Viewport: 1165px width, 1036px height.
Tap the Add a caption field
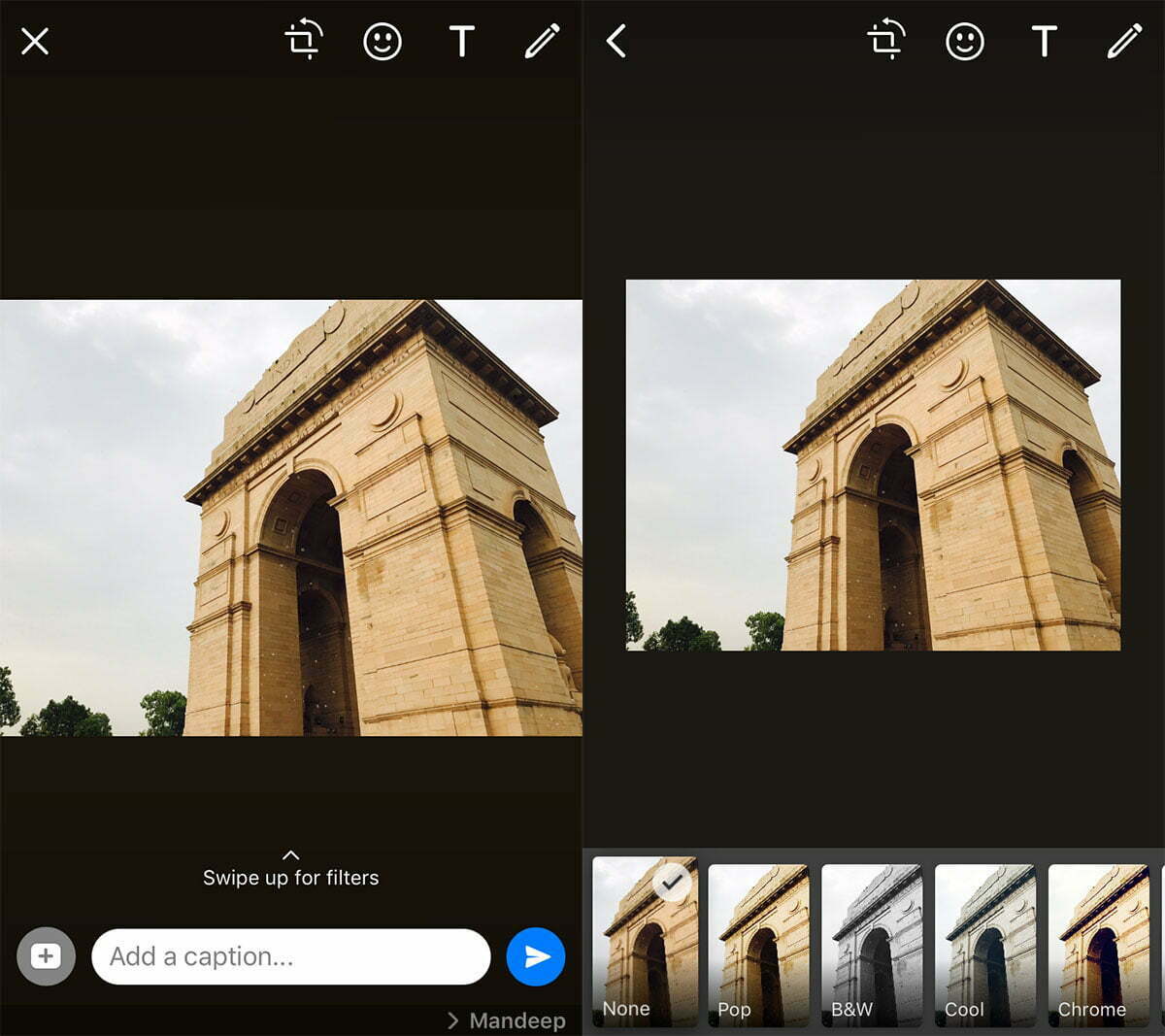pyautogui.click(x=291, y=956)
